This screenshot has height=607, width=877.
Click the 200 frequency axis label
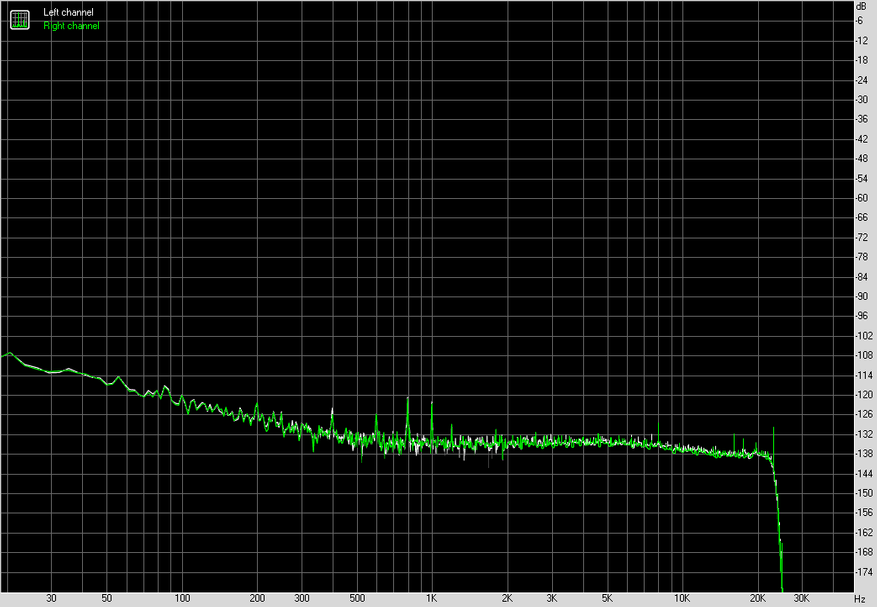(x=257, y=598)
